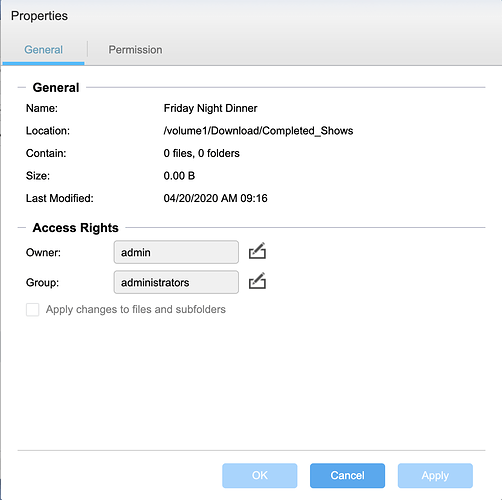502x500 pixels.
Task: Click the Cancel button
Action: coord(347,475)
